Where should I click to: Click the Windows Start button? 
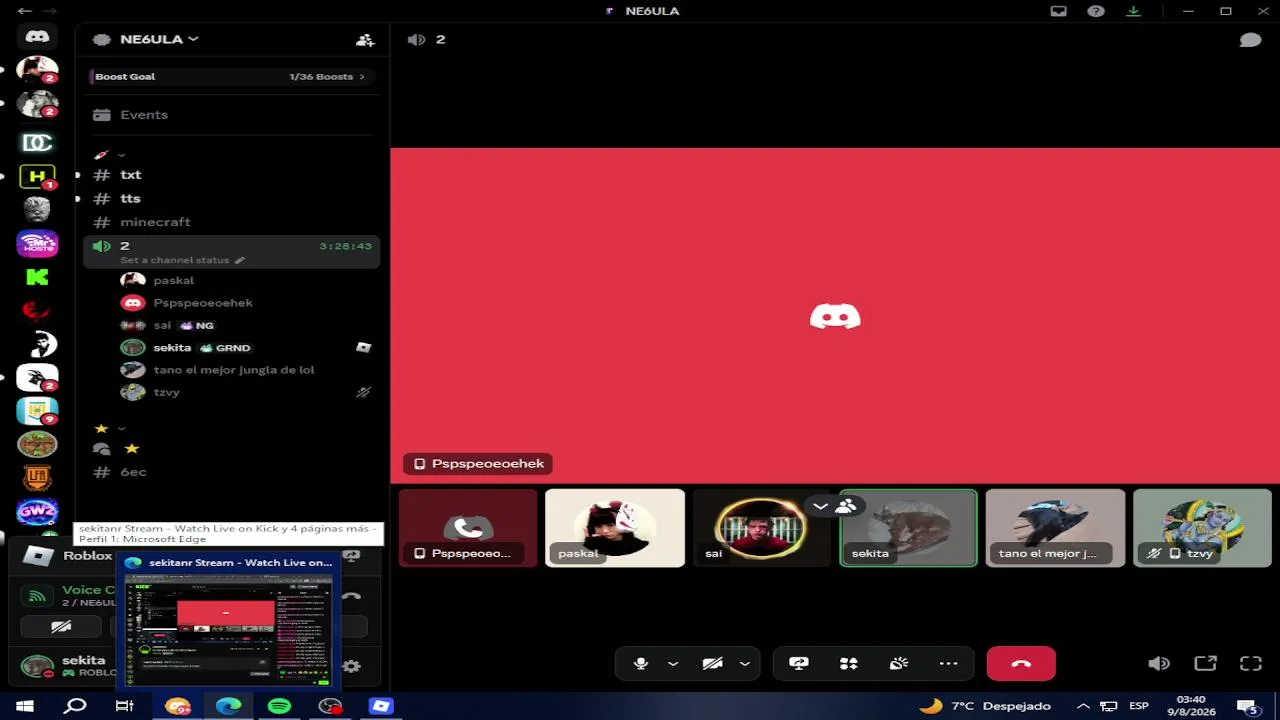point(24,706)
